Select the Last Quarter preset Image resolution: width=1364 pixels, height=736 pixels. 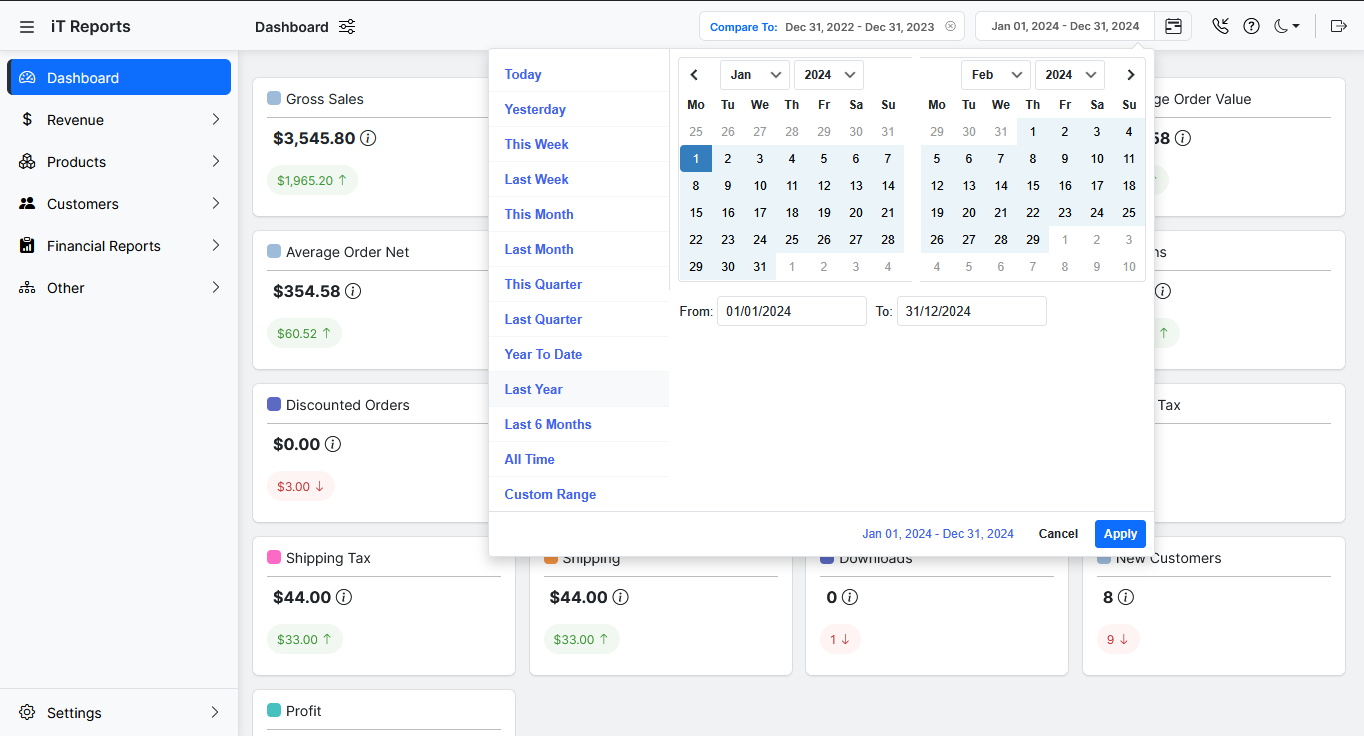[x=543, y=319]
